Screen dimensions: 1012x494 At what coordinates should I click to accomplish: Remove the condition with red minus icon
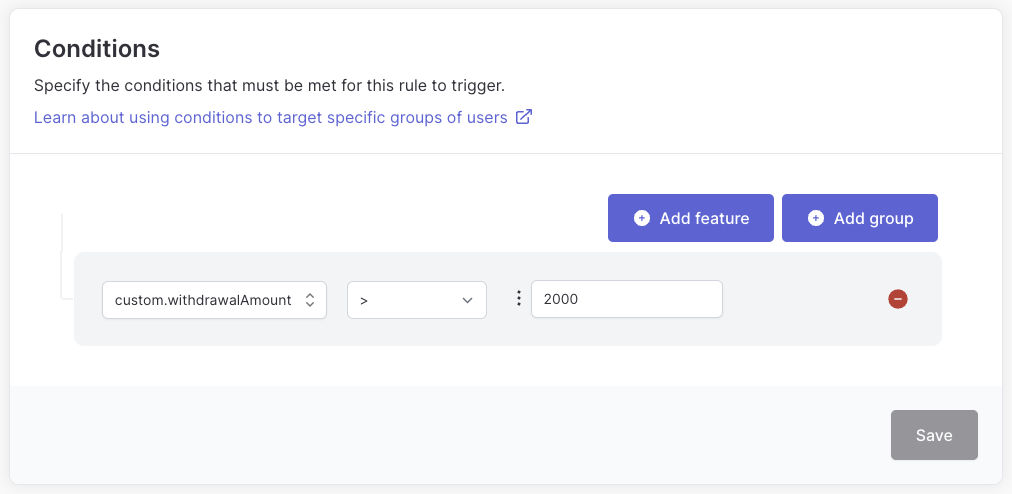(897, 299)
